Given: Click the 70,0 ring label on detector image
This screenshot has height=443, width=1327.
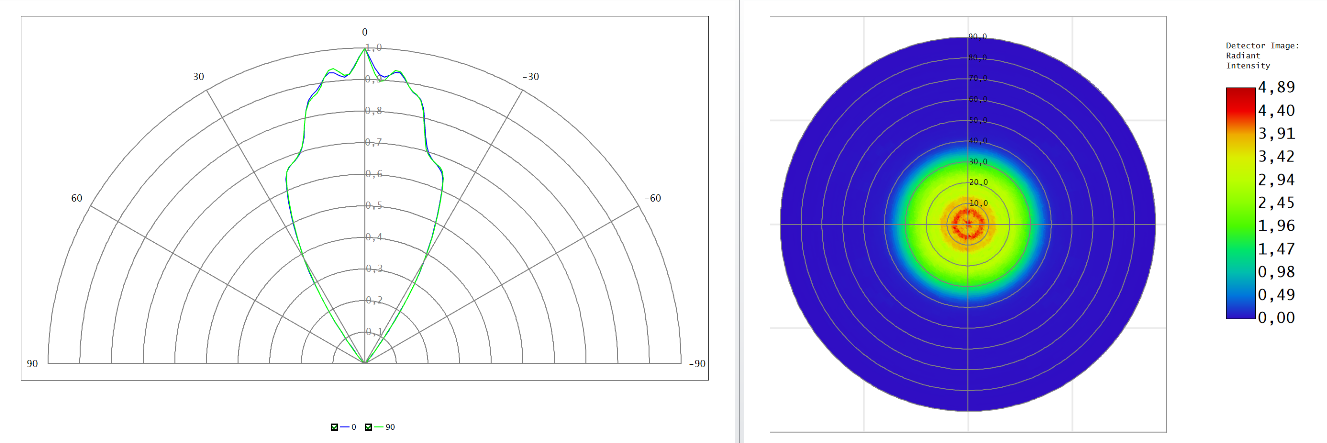Looking at the screenshot, I should (x=978, y=78).
